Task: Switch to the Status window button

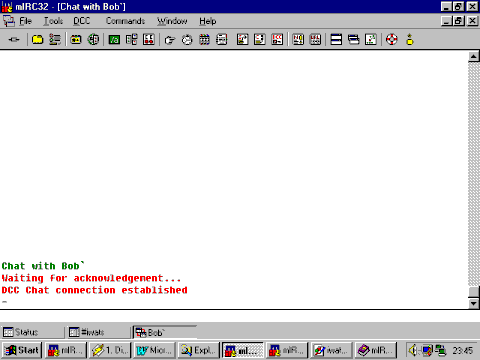Action: [32, 332]
